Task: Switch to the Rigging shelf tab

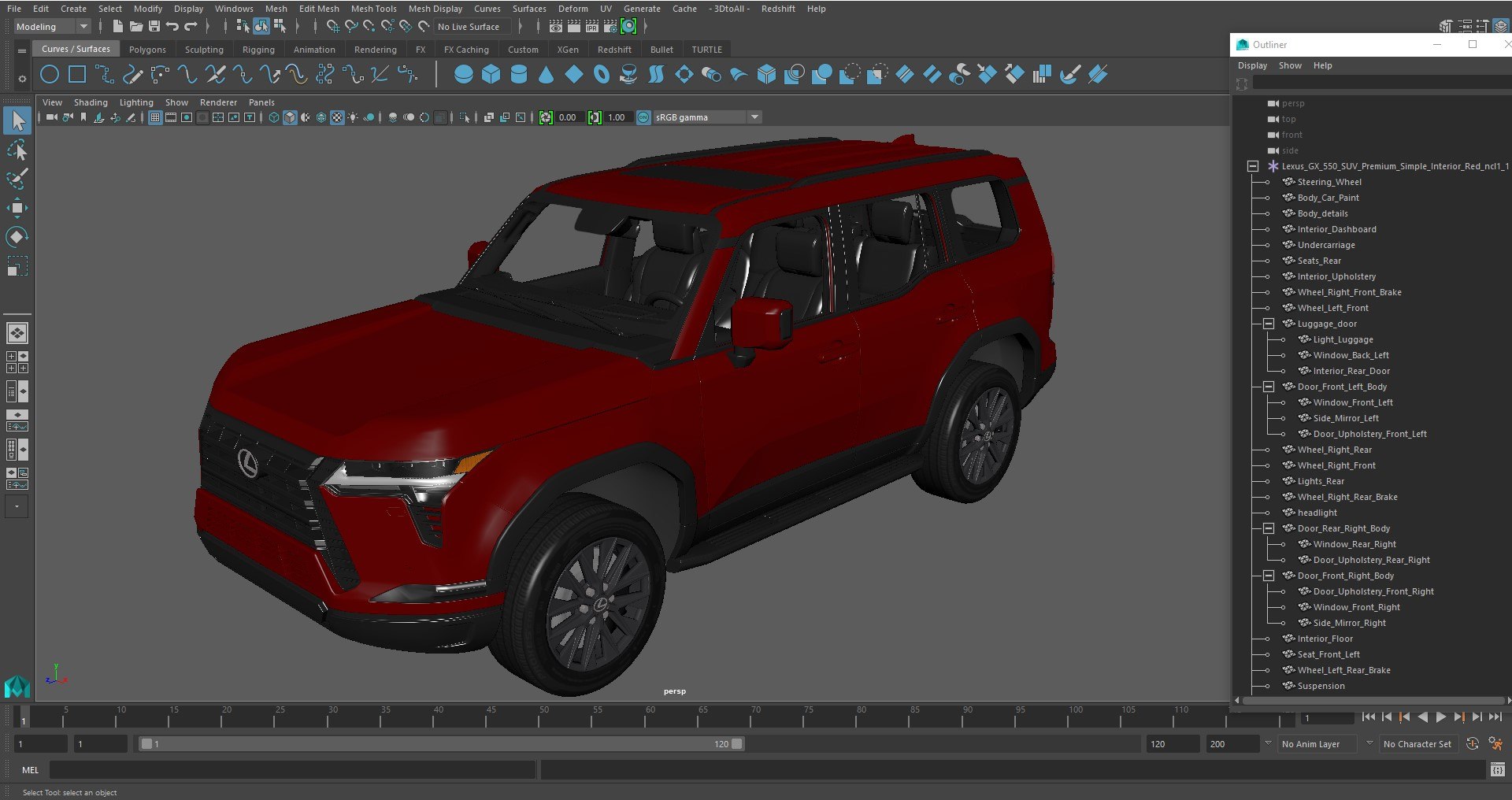Action: click(258, 50)
